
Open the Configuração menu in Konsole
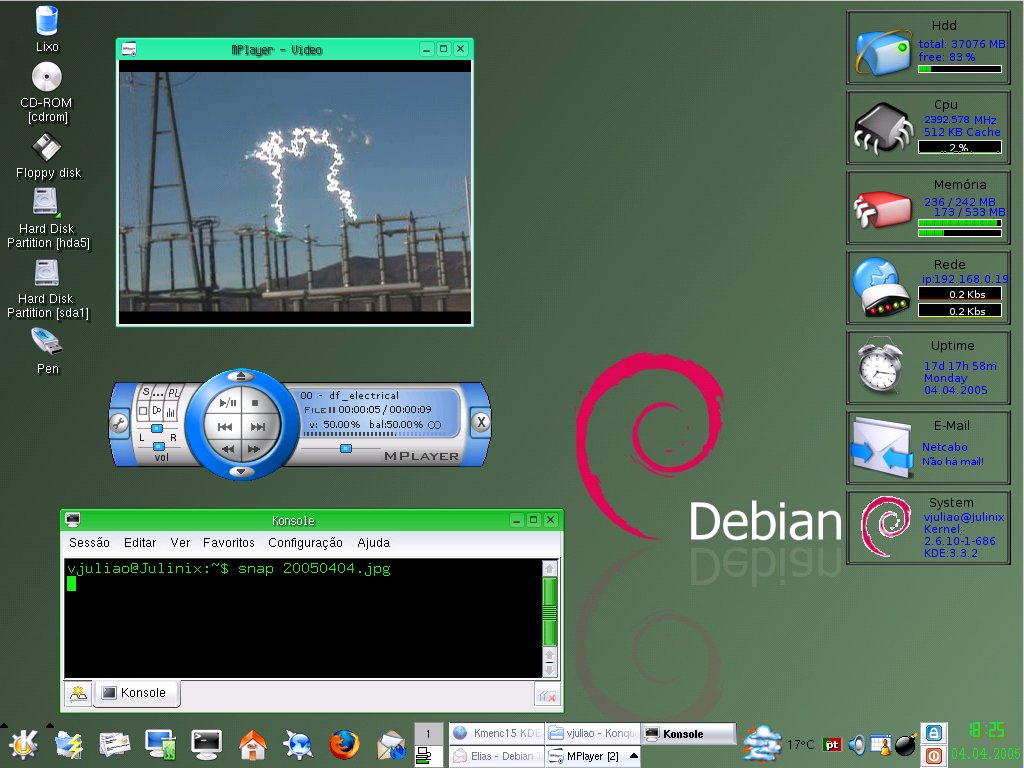[305, 543]
